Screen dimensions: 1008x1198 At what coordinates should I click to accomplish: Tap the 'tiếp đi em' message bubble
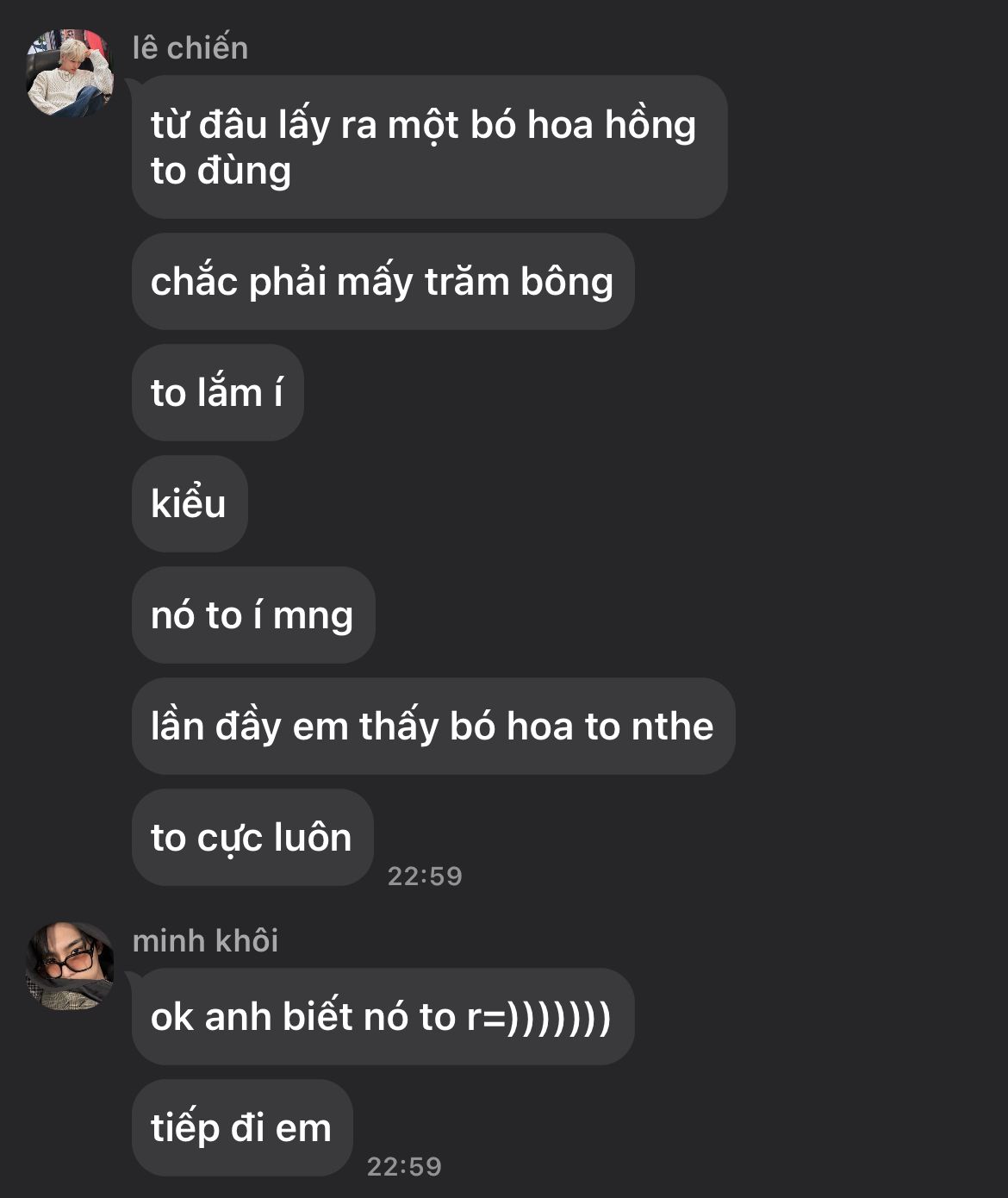242,1128
